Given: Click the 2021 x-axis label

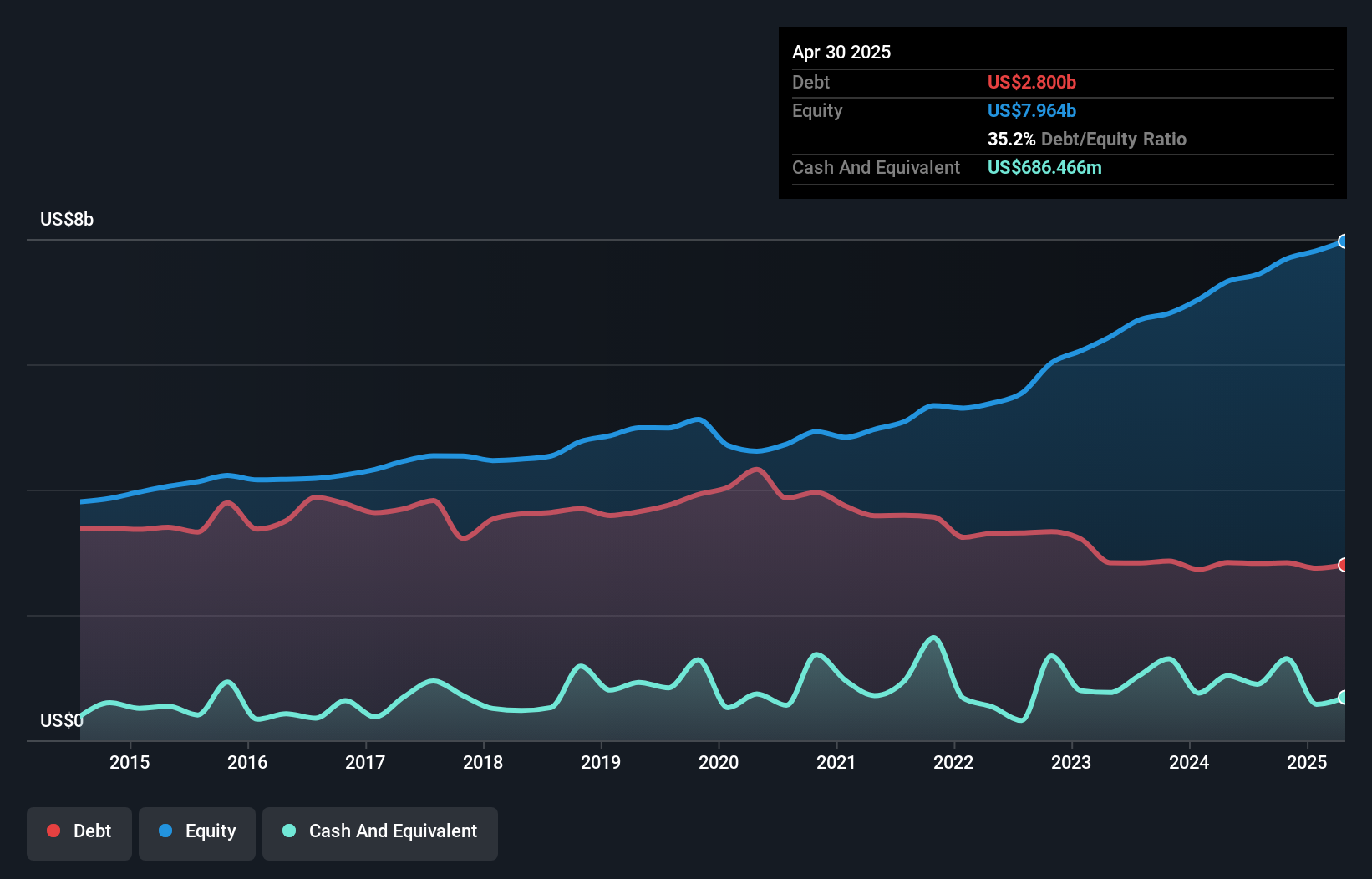Looking at the screenshot, I should [836, 762].
